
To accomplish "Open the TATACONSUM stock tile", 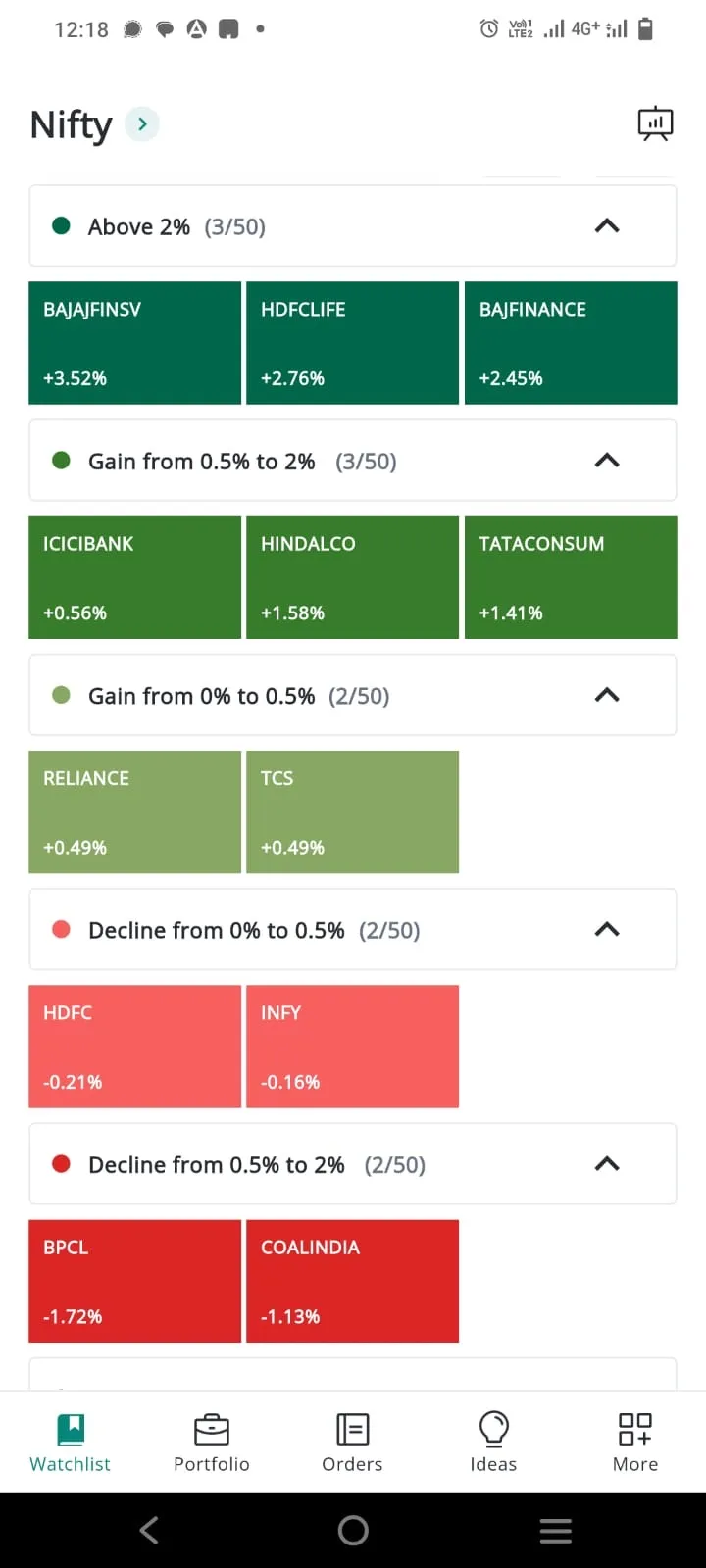I will coord(571,577).
